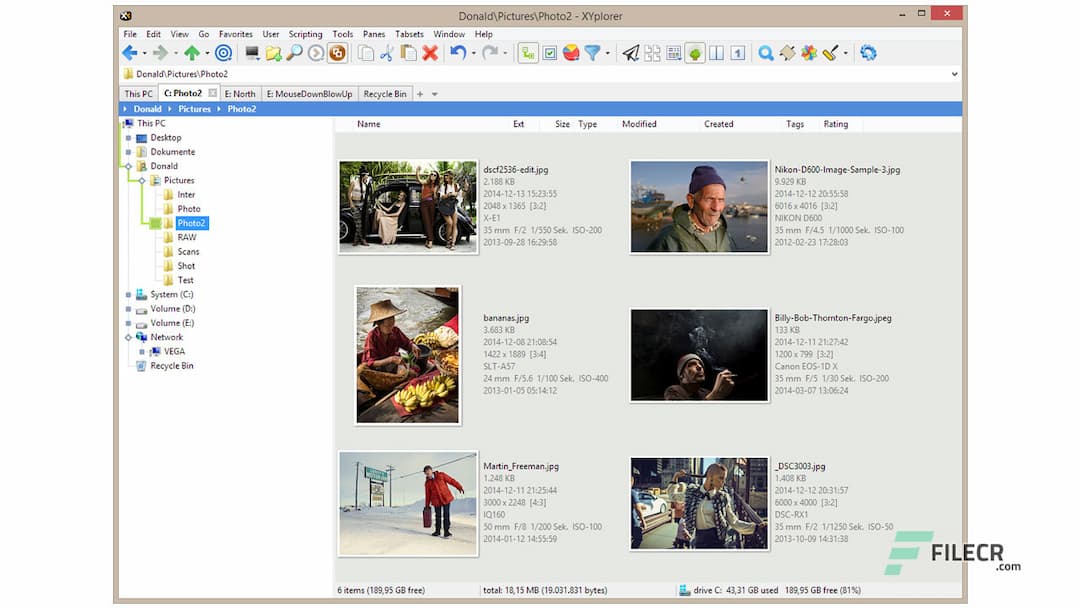Open a new tab with the plus button
This screenshot has height=608, width=1080.
[x=420, y=93]
